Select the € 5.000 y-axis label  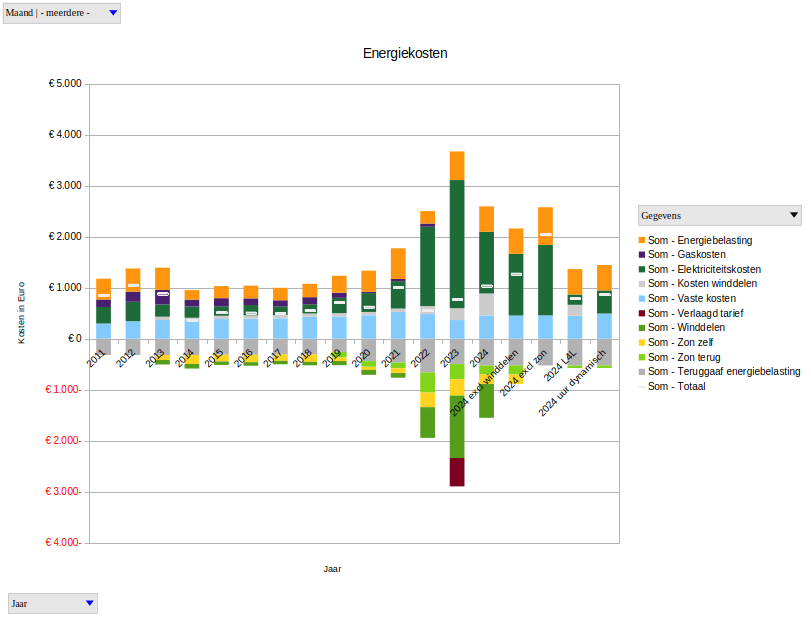pos(65,84)
